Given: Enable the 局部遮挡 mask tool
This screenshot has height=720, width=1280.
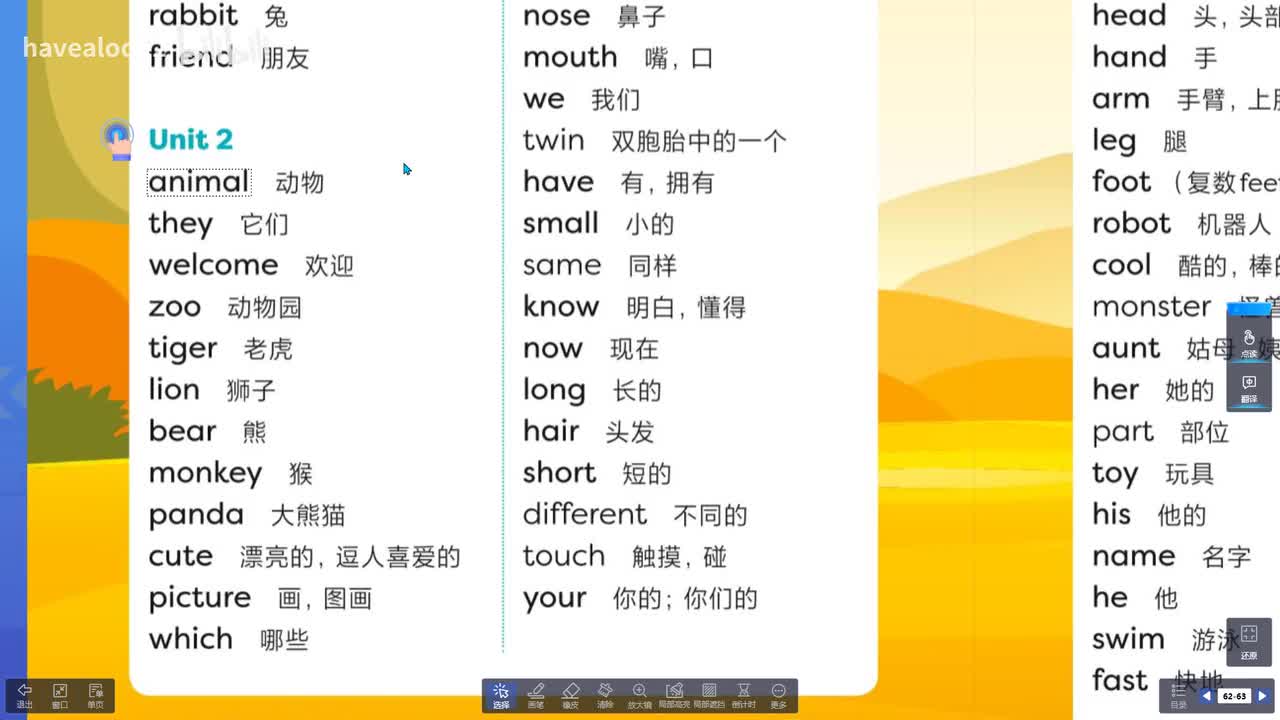Looking at the screenshot, I should click(x=709, y=695).
